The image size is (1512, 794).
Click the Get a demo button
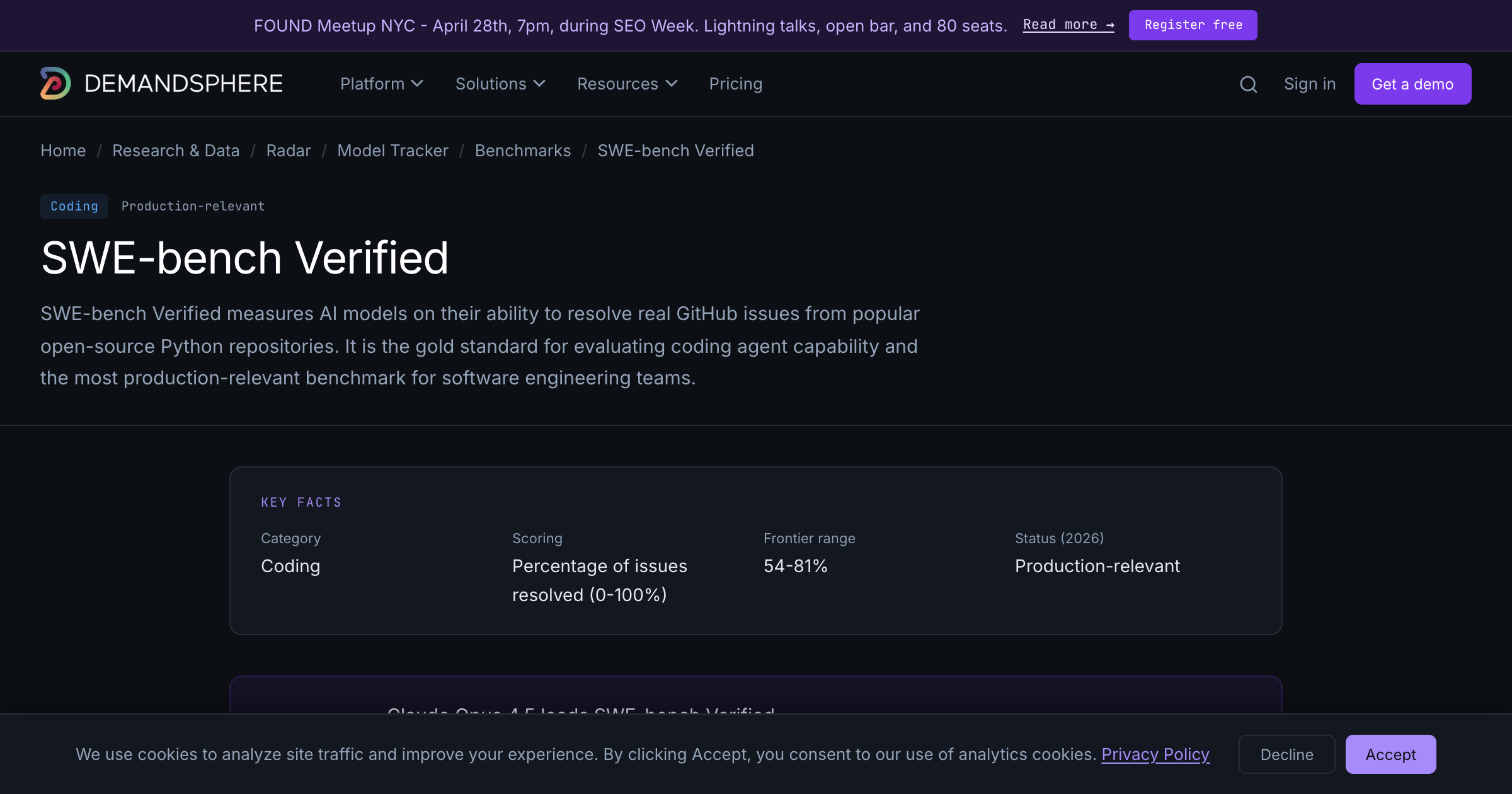coord(1412,84)
